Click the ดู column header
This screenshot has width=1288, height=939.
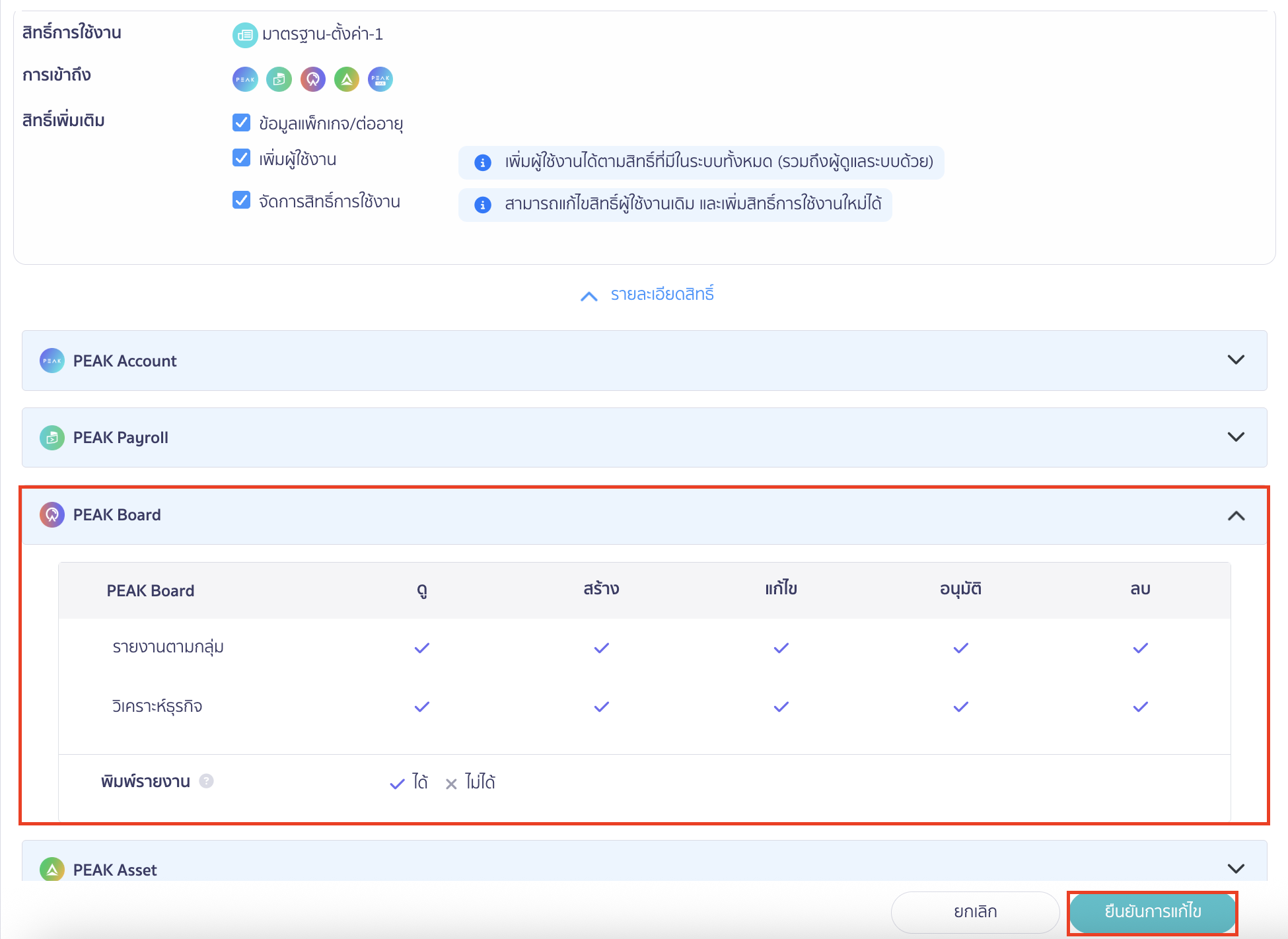click(422, 590)
